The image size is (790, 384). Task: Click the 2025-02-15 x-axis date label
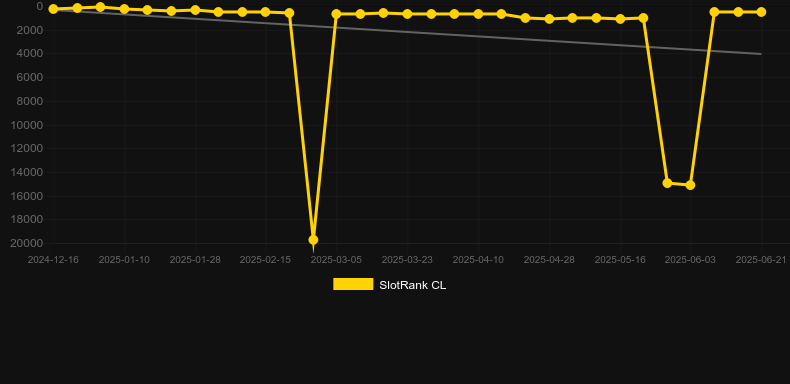(266, 260)
